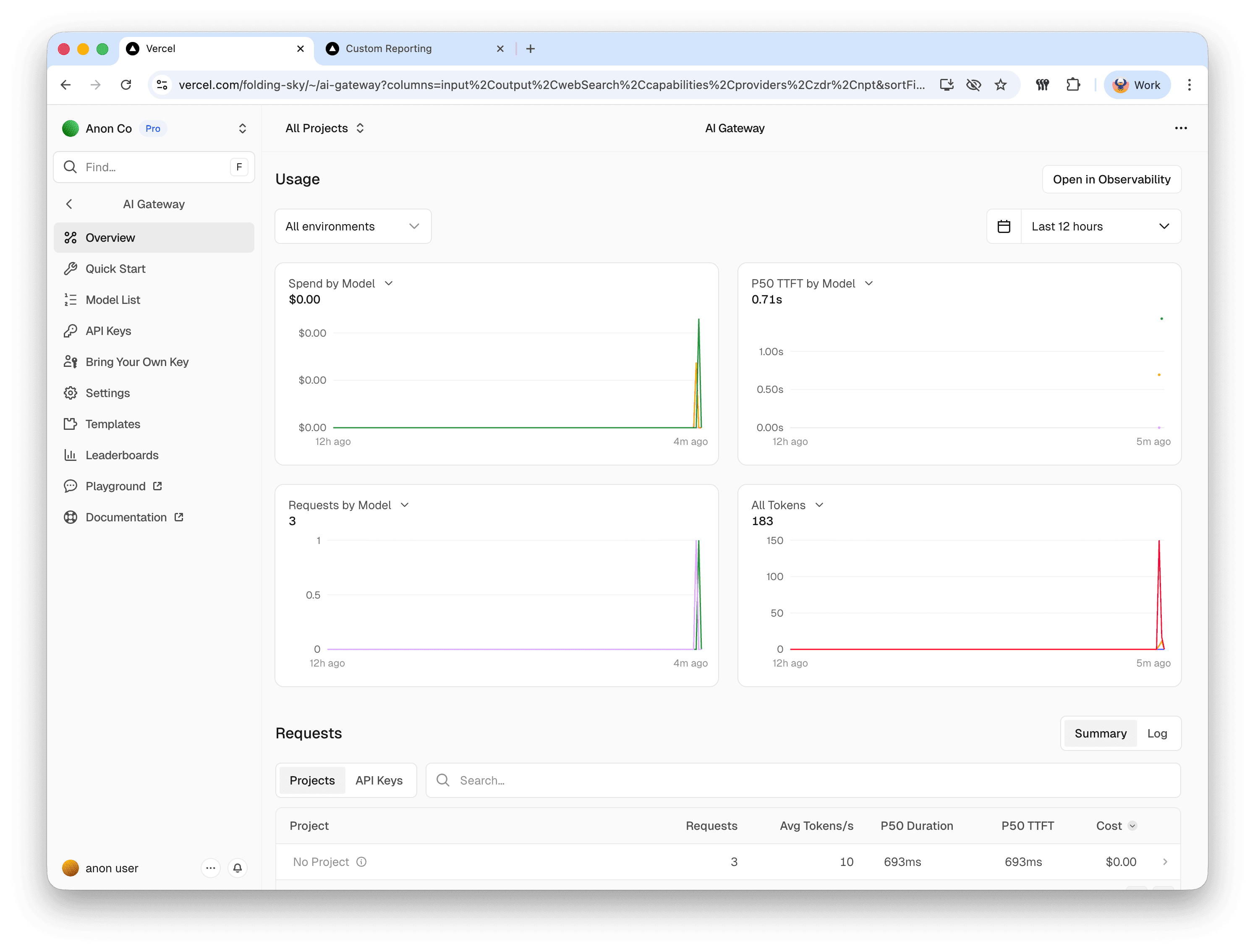This screenshot has height=952, width=1255.
Task: Open AI Gateway Settings
Action: [x=154, y=393]
